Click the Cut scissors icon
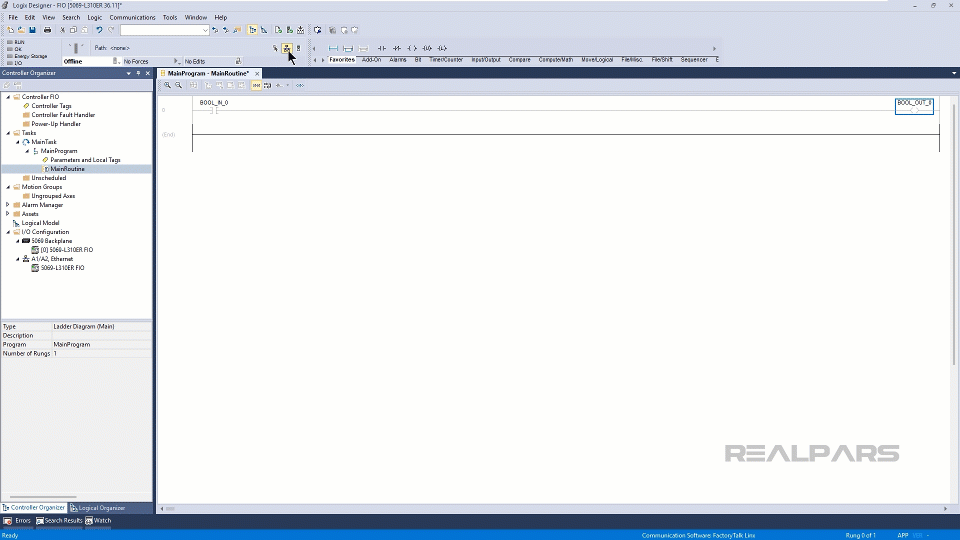 [62, 30]
